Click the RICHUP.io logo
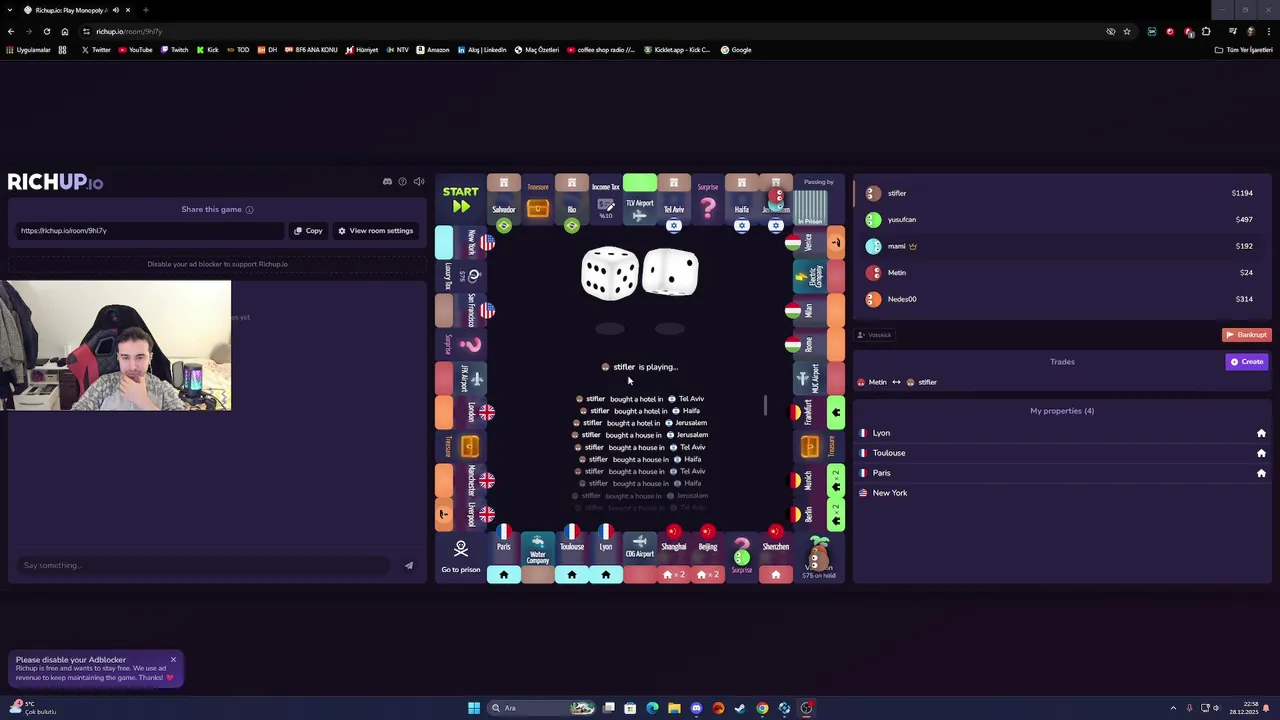 [x=55, y=182]
